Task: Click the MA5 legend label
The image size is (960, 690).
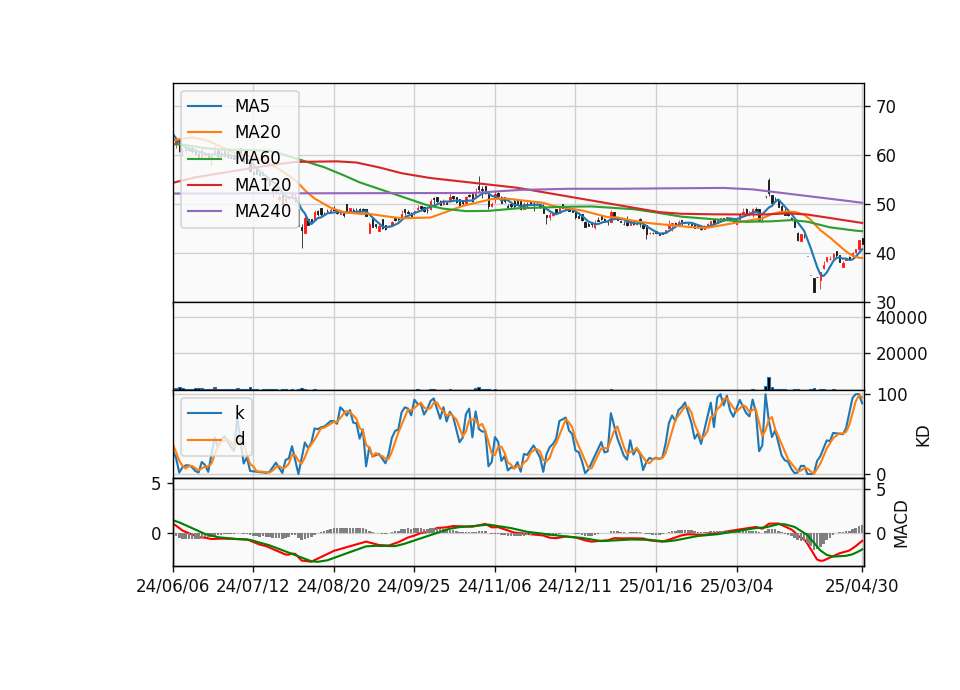Action: click(252, 106)
